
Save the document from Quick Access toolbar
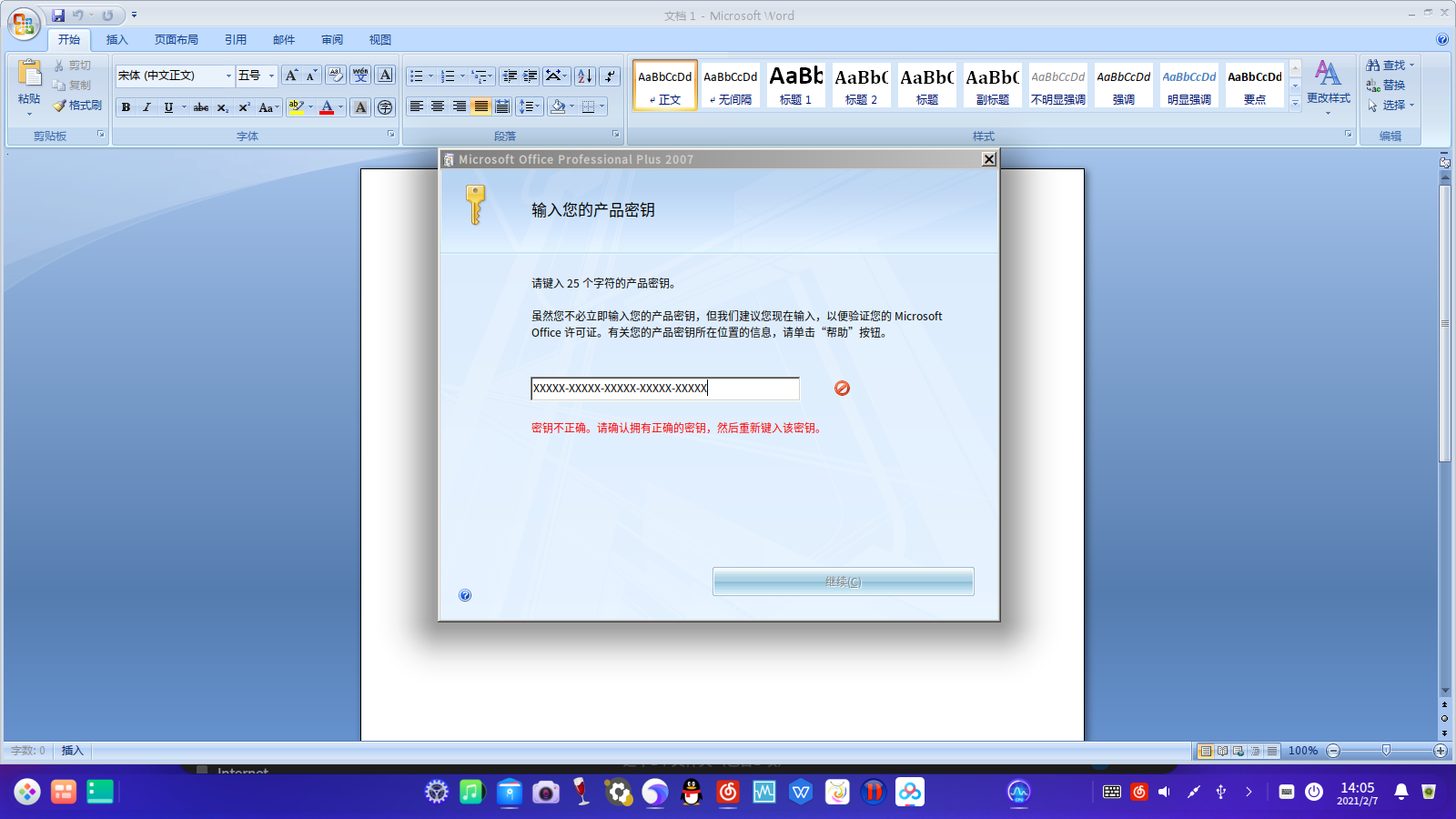click(x=58, y=15)
